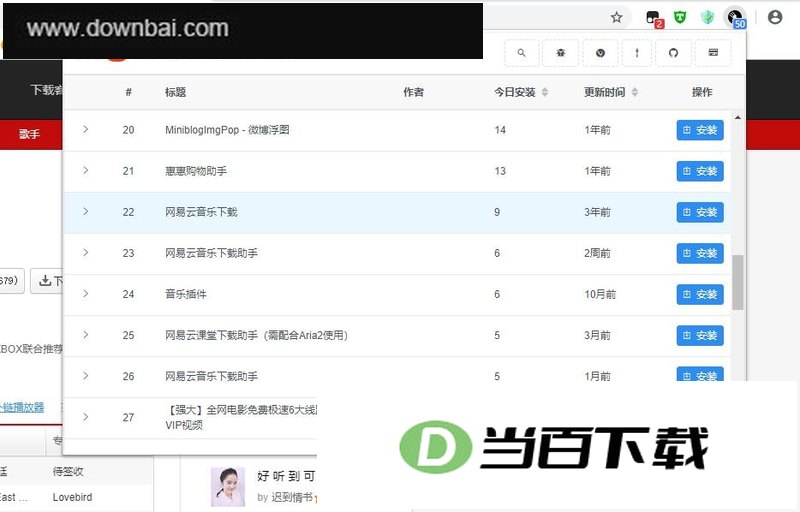Viewport: 800px width, 512px height.
Task: Sort by 更新时间 column arrows
Action: [635, 92]
